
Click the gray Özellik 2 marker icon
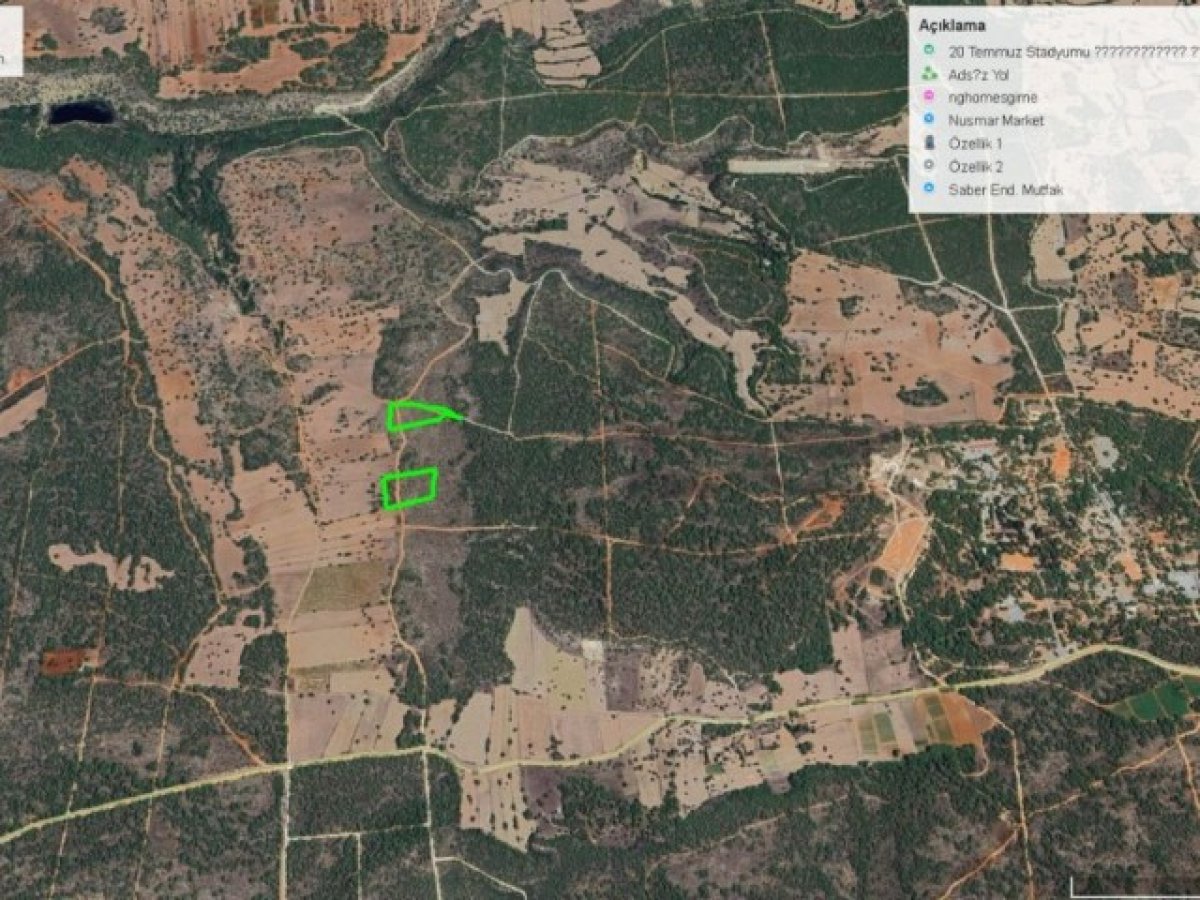[x=929, y=166]
